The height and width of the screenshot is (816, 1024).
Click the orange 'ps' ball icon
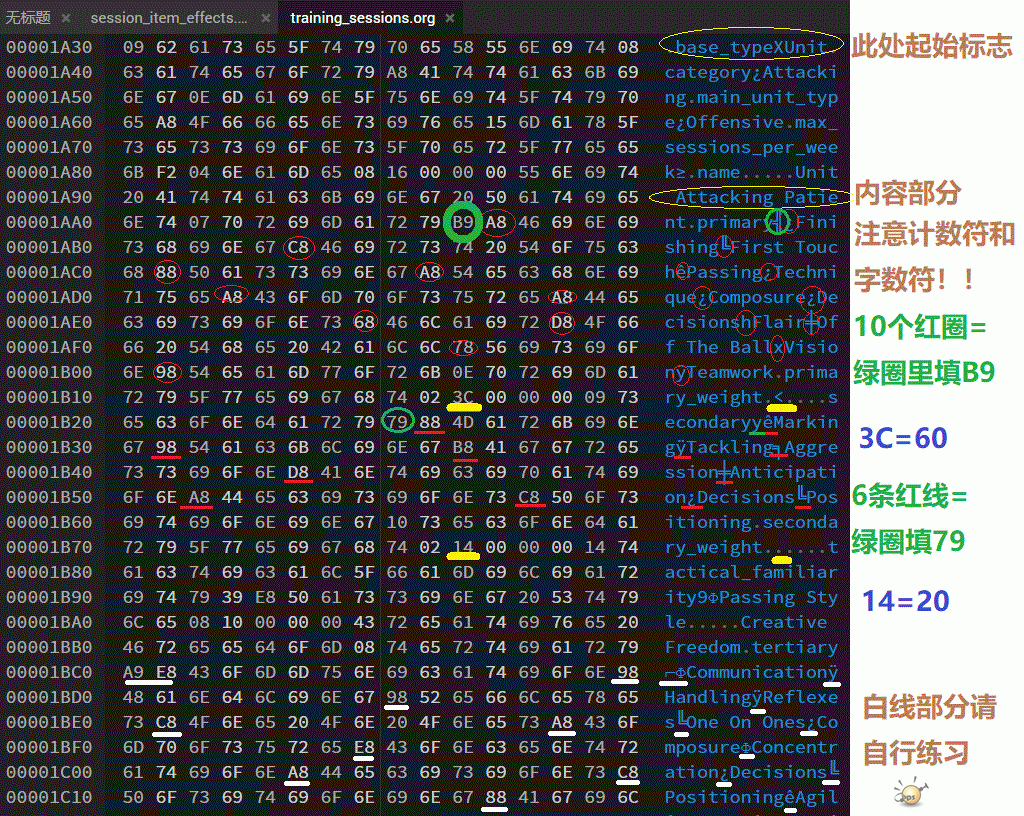pos(906,794)
